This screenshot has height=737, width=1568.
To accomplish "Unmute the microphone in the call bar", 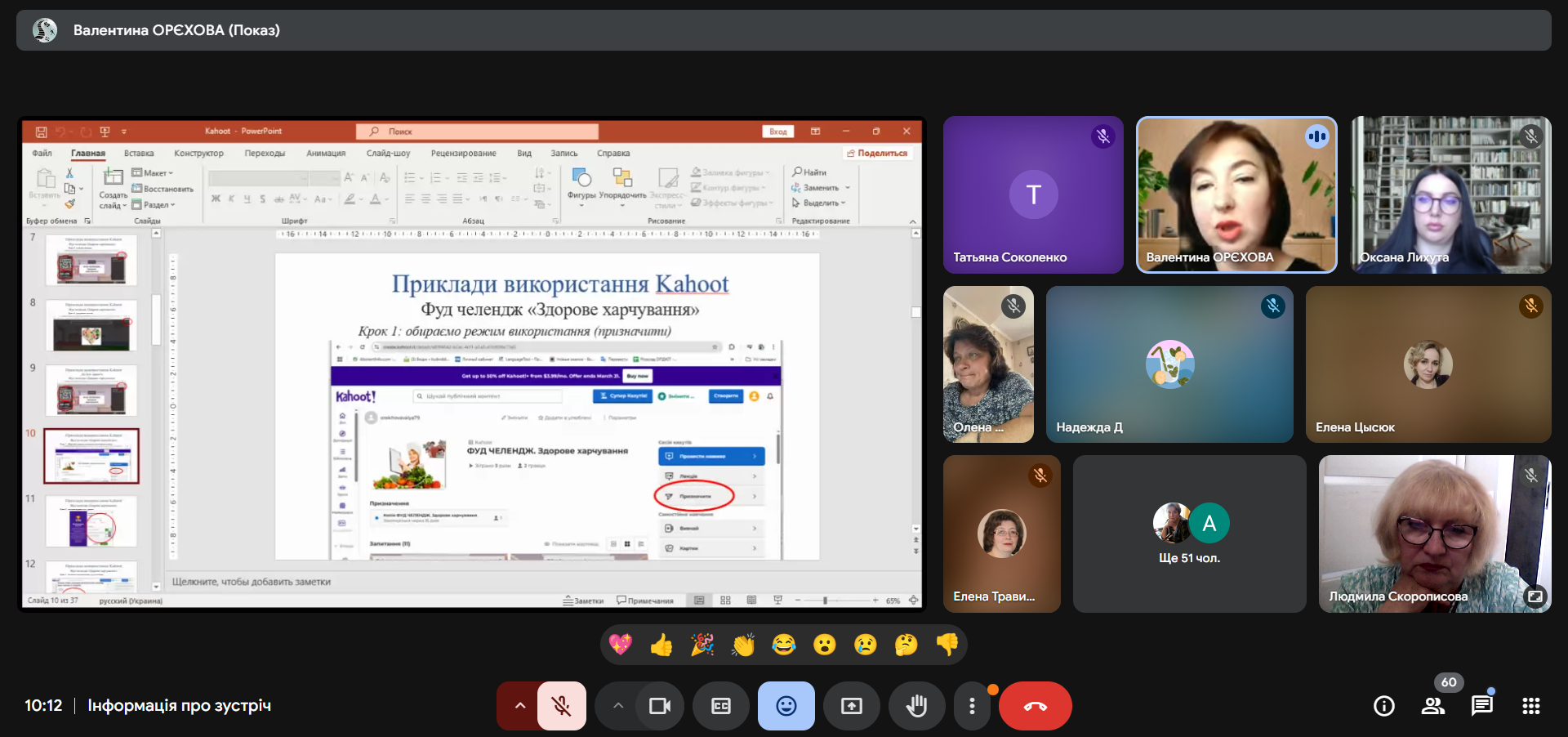I will coord(561,706).
